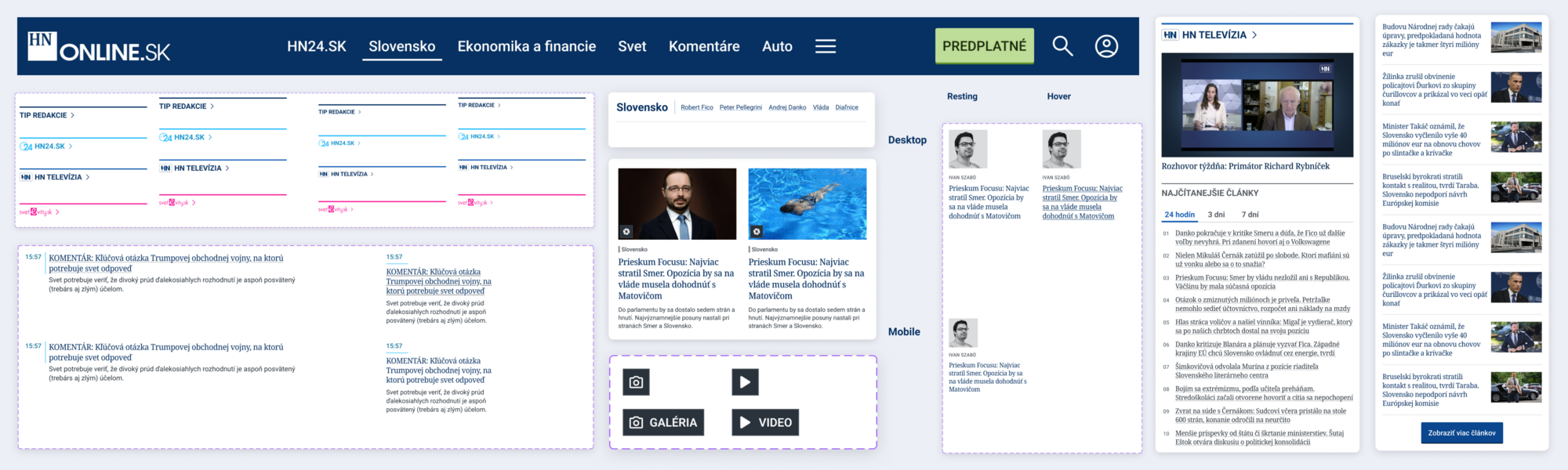This screenshot has height=470, width=1568.
Task: Open the HN24.SK navigation item
Action: (x=317, y=46)
